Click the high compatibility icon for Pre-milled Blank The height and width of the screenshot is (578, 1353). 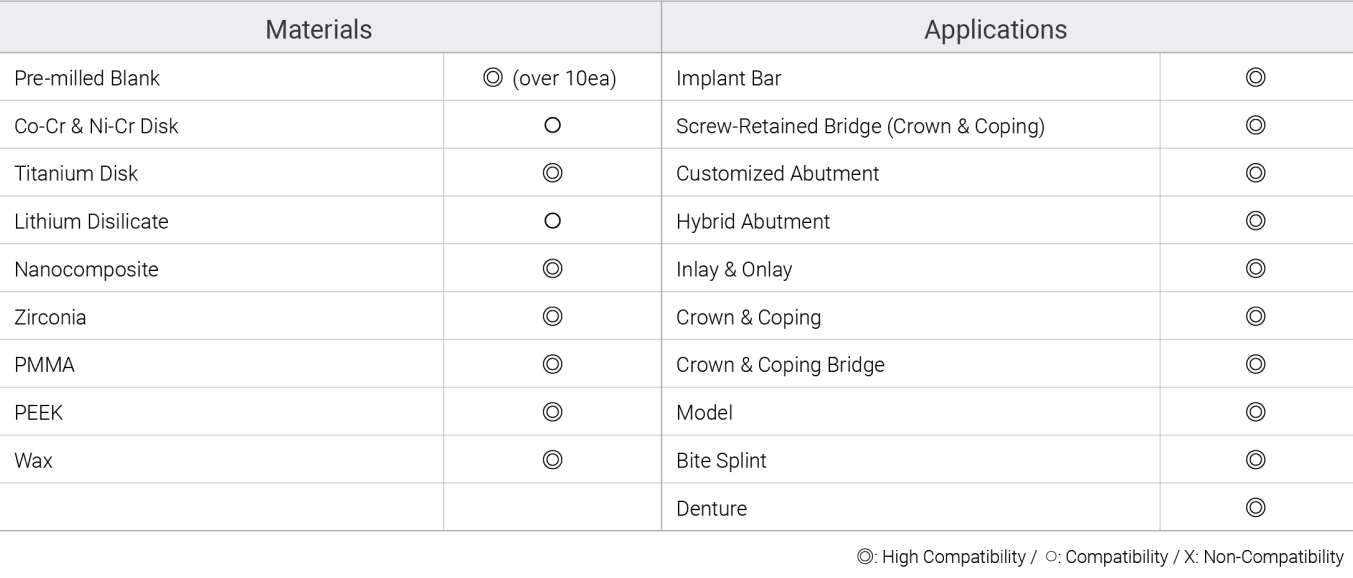coord(490,78)
